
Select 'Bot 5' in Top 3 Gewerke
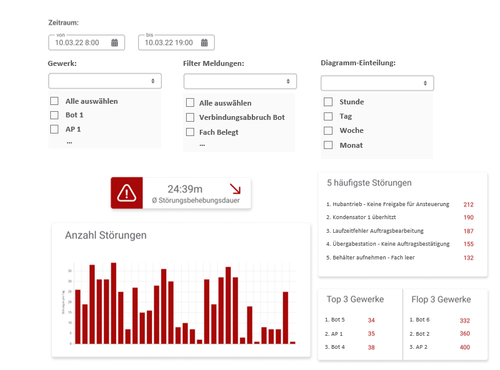coord(335,320)
